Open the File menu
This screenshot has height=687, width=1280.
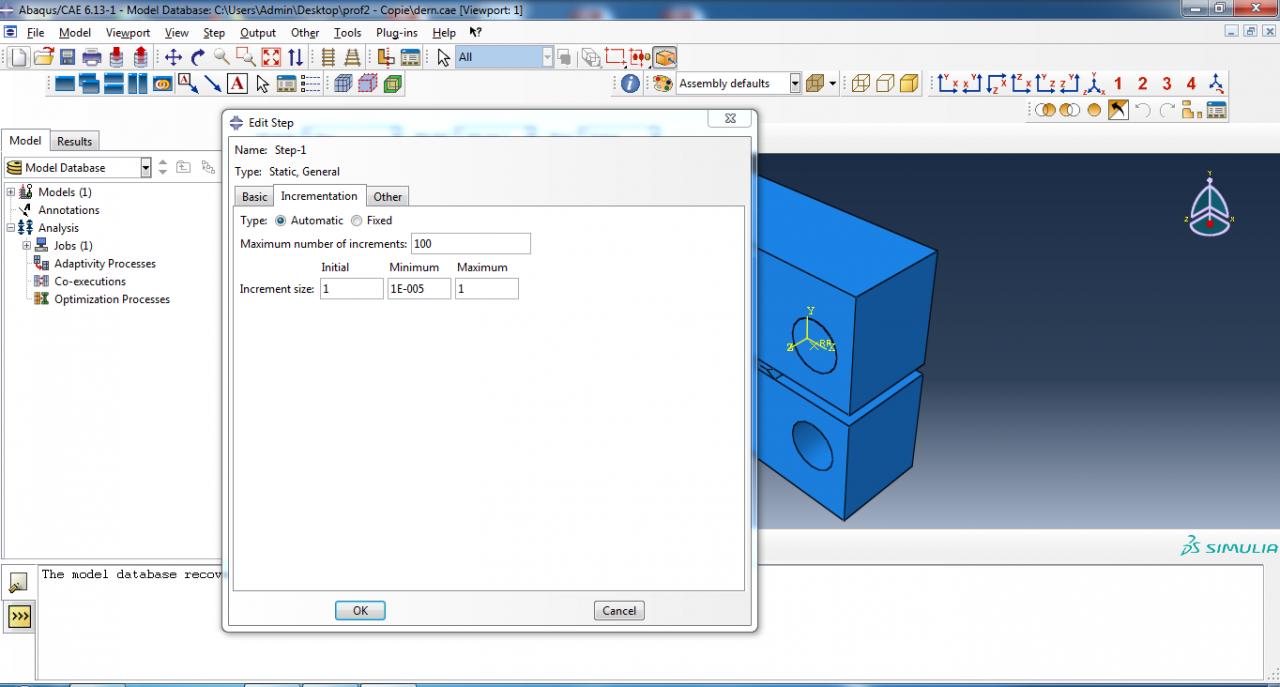pos(36,32)
